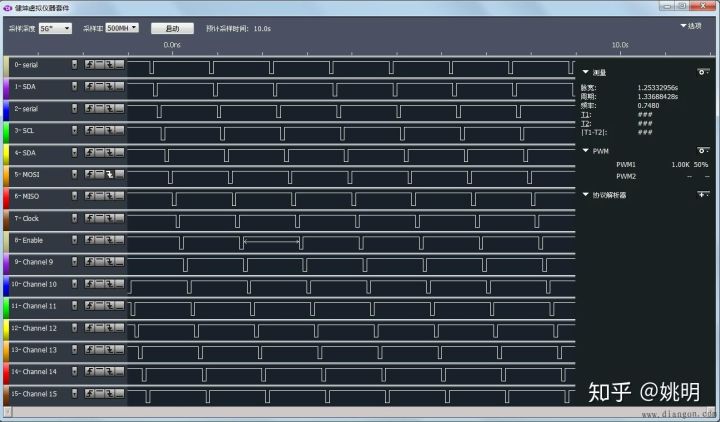This screenshot has height=422, width=720.
Task: Open sample rate 500MH dropdown
Action: 122,28
